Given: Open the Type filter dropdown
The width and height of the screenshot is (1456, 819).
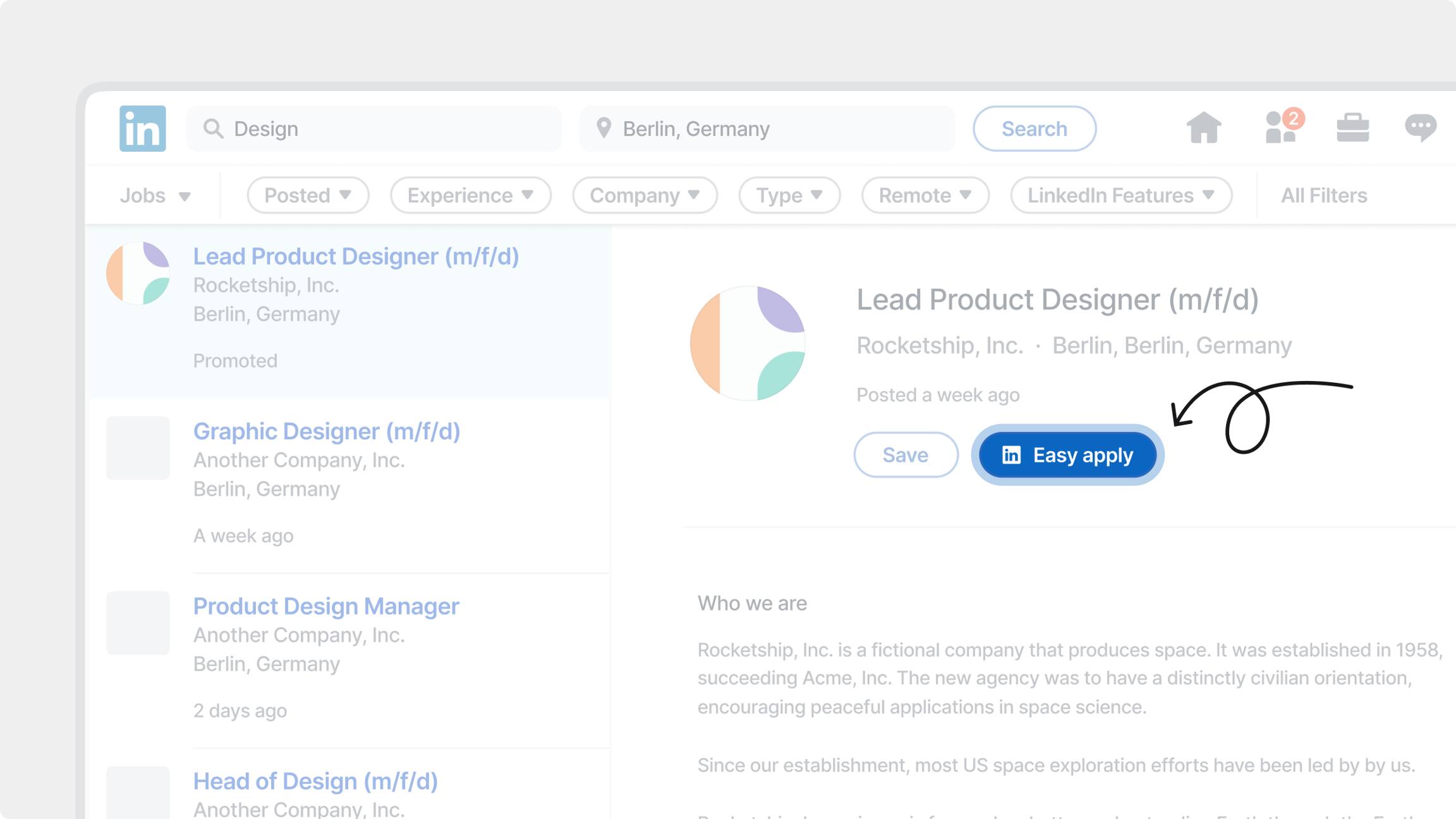Looking at the screenshot, I should (789, 195).
